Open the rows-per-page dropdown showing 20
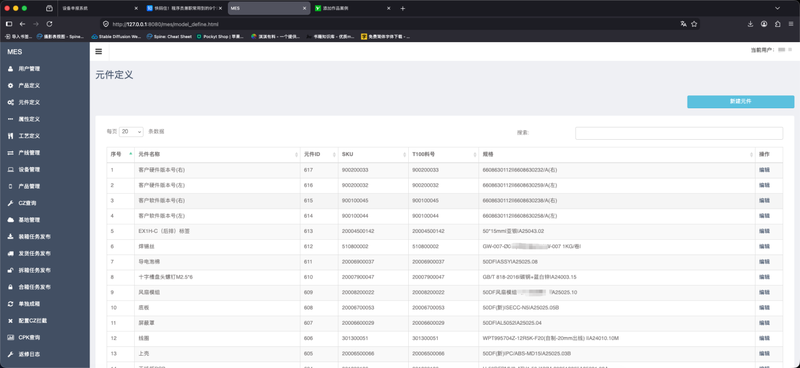Image resolution: width=800 pixels, height=368 pixels. [132, 132]
